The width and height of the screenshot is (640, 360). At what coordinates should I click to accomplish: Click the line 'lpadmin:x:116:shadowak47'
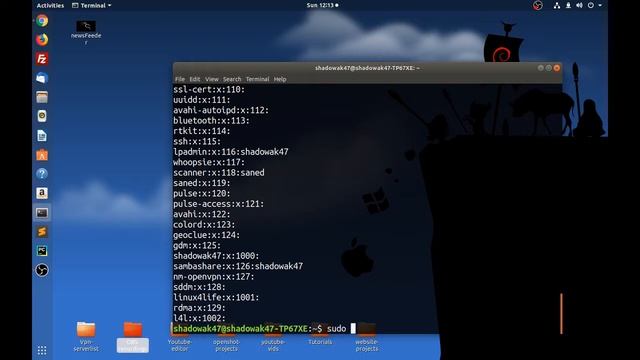231,152
